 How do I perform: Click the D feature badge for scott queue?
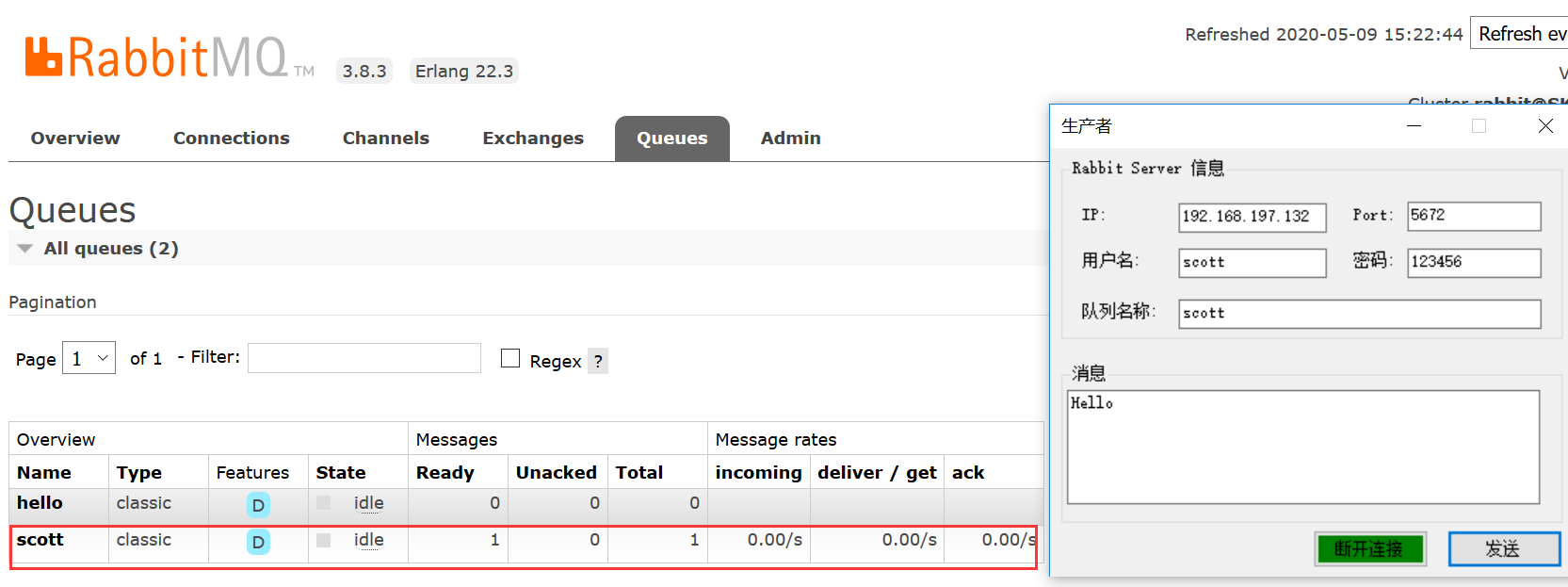coord(258,542)
